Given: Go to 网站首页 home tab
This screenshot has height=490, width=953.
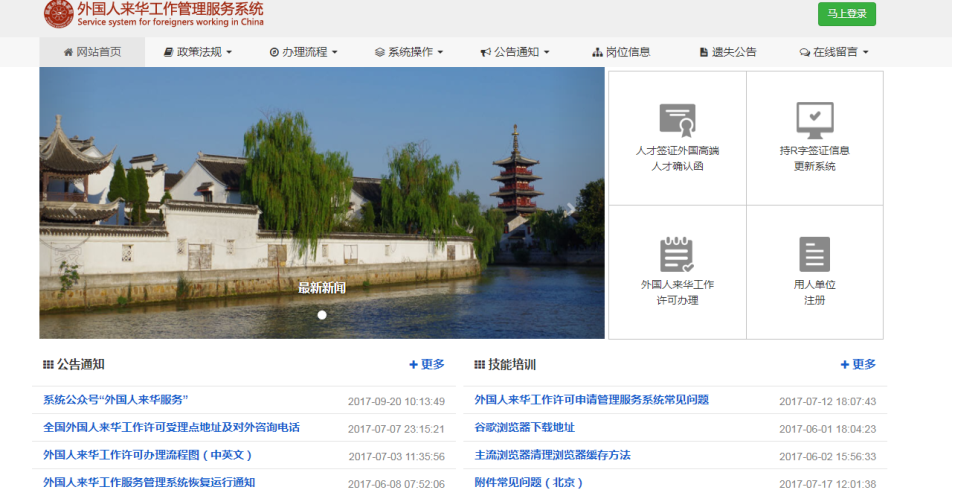Looking at the screenshot, I should pyautogui.click(x=92, y=52).
